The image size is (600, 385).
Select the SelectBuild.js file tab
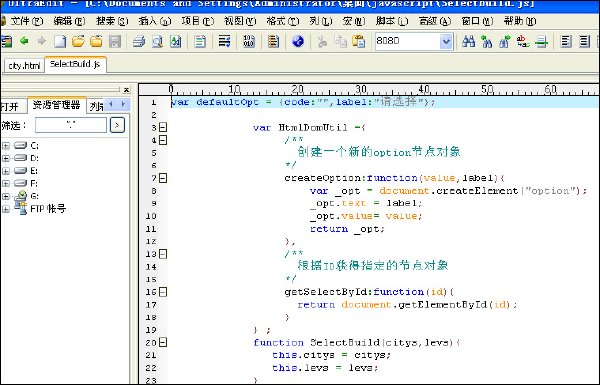click(x=75, y=64)
